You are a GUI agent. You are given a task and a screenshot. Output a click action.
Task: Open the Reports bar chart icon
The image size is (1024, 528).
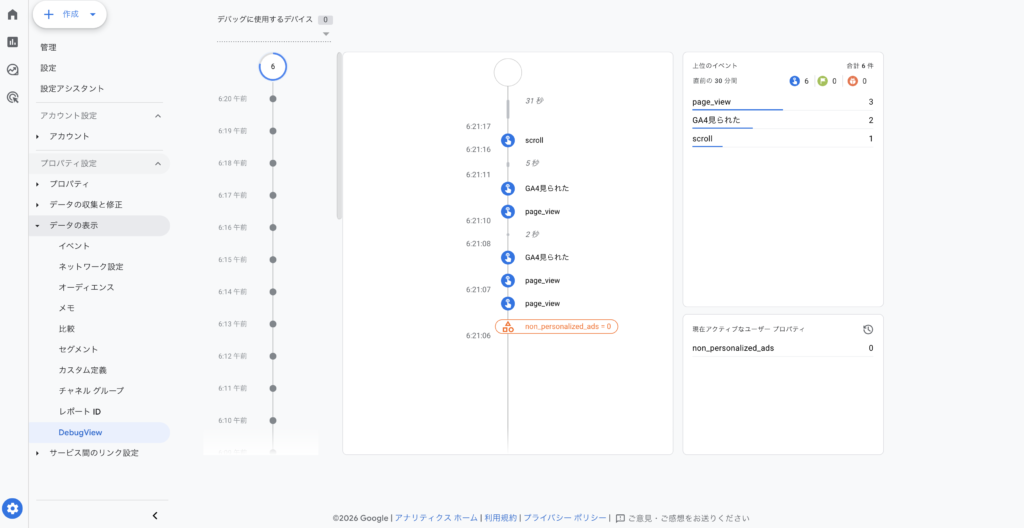pyautogui.click(x=12, y=42)
